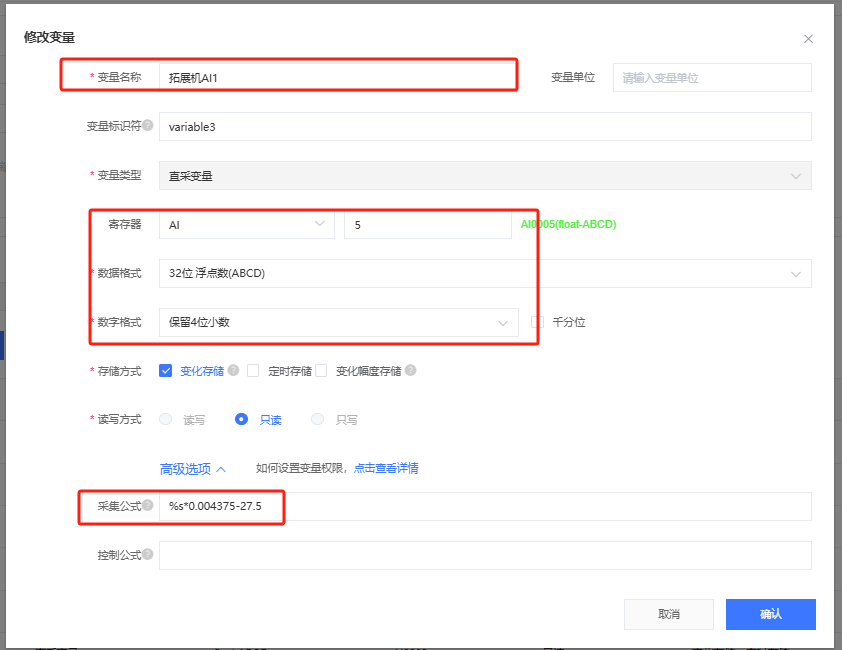Click the help icon next to 控制公式

click(x=147, y=555)
